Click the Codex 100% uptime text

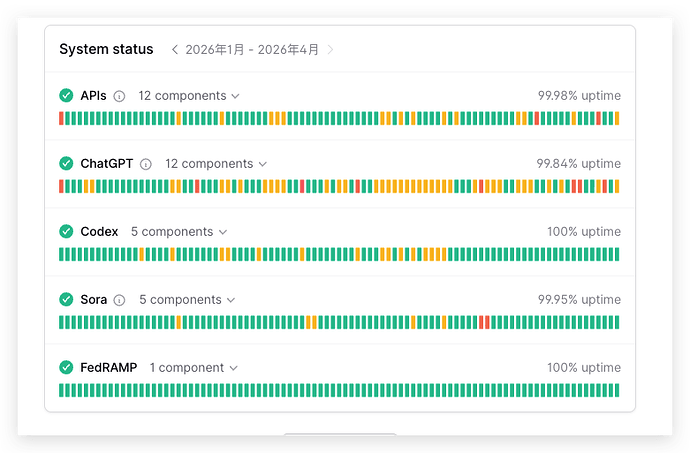coord(584,232)
